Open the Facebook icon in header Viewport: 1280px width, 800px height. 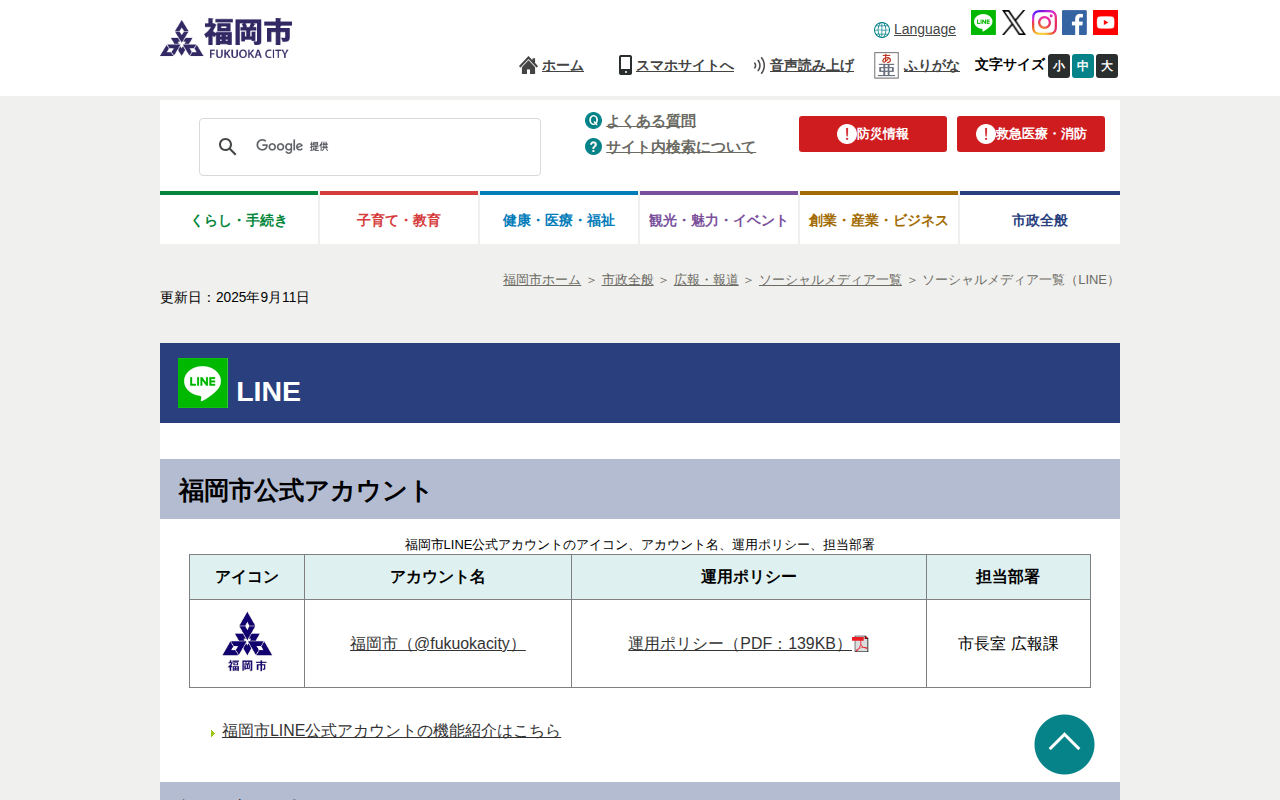point(1074,23)
